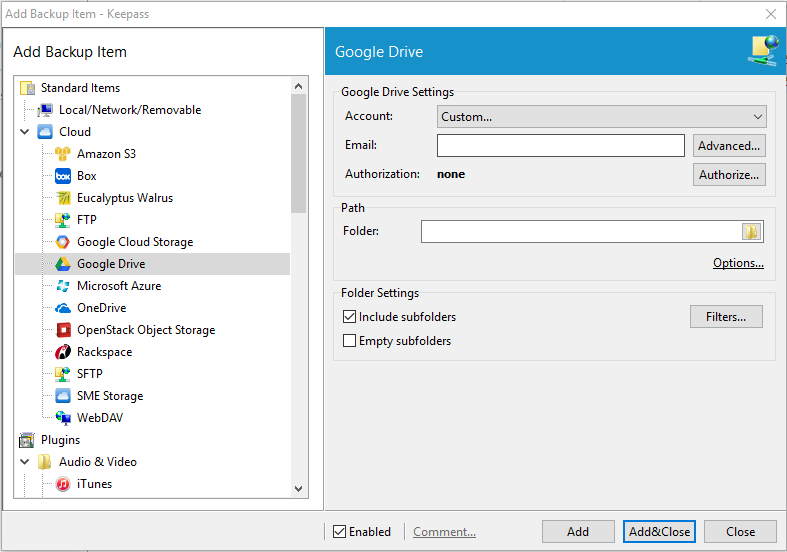Enable the Empty subfolders checkbox
The image size is (787, 552).
tap(349, 341)
